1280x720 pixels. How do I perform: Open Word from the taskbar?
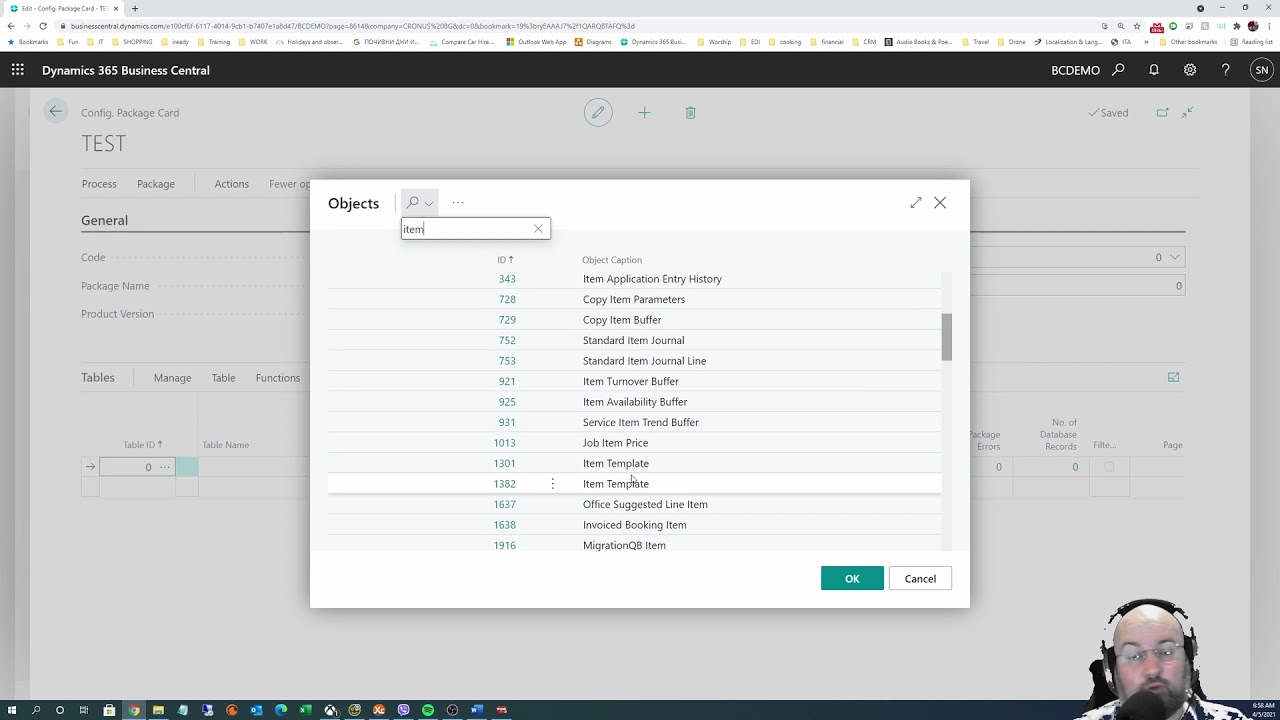coord(477,710)
